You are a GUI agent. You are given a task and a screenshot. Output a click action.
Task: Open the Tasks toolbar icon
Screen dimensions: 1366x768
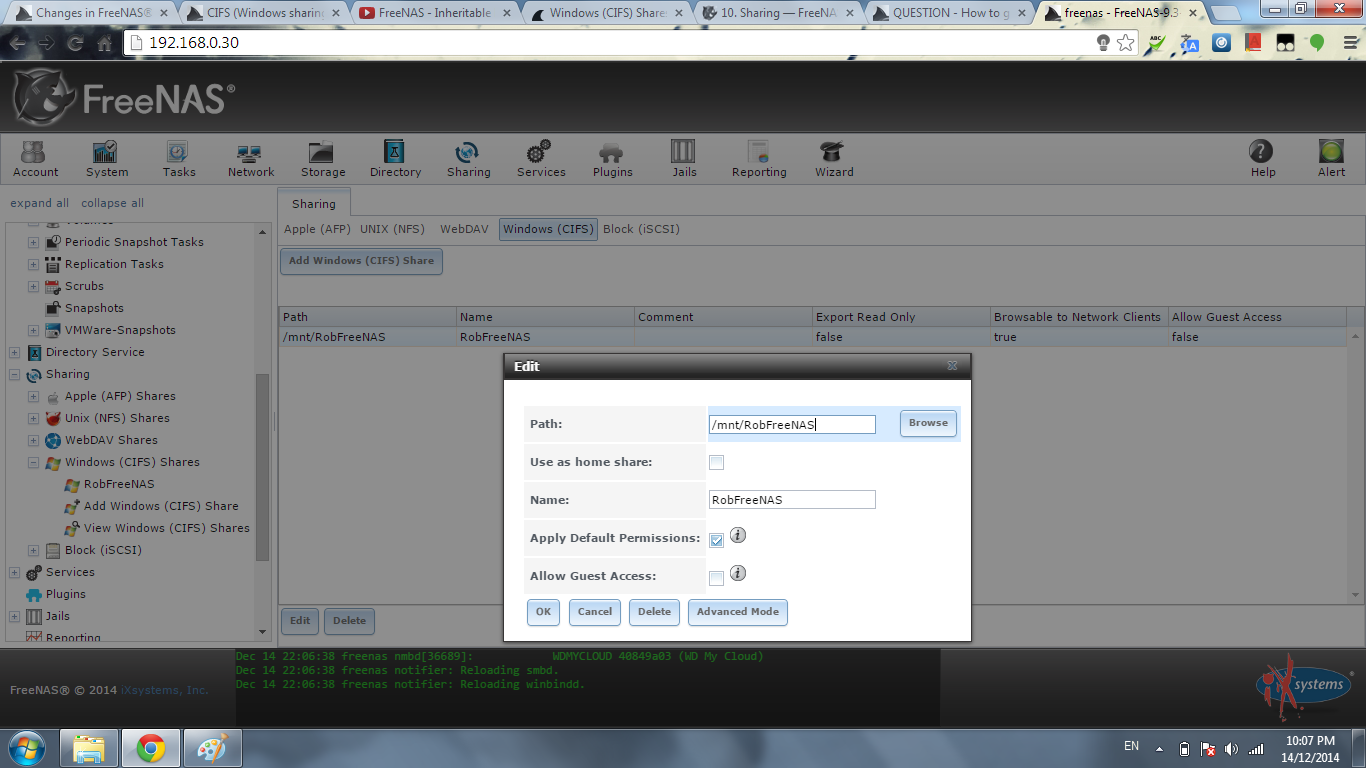pos(179,158)
